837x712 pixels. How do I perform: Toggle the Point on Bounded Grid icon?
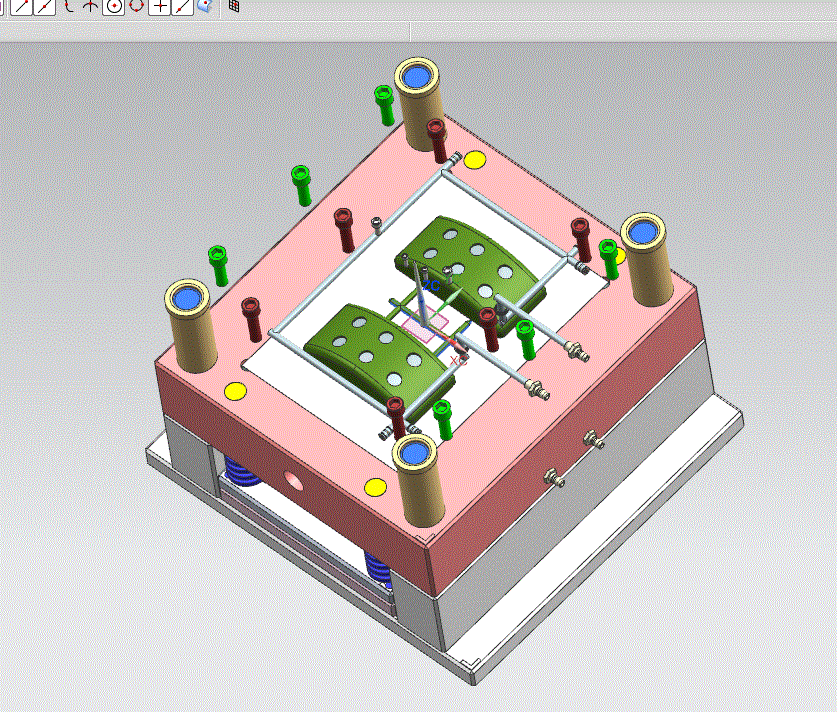tap(234, 6)
